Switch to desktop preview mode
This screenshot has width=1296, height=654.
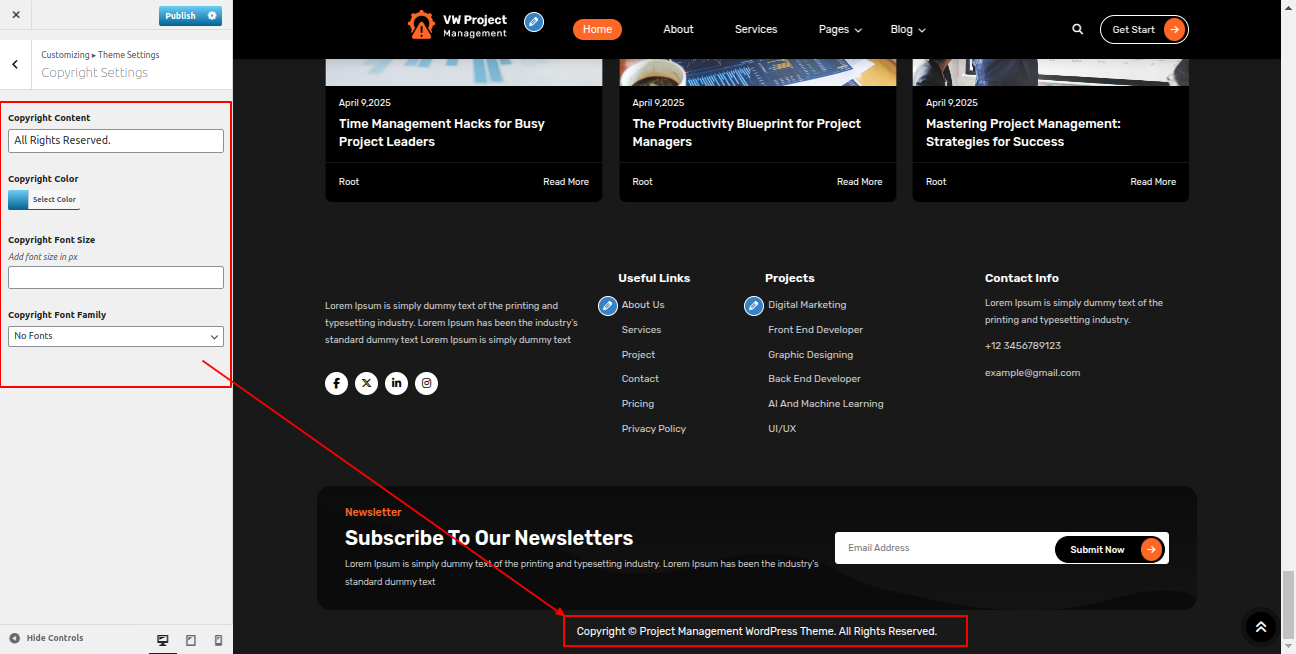pyautogui.click(x=162, y=640)
